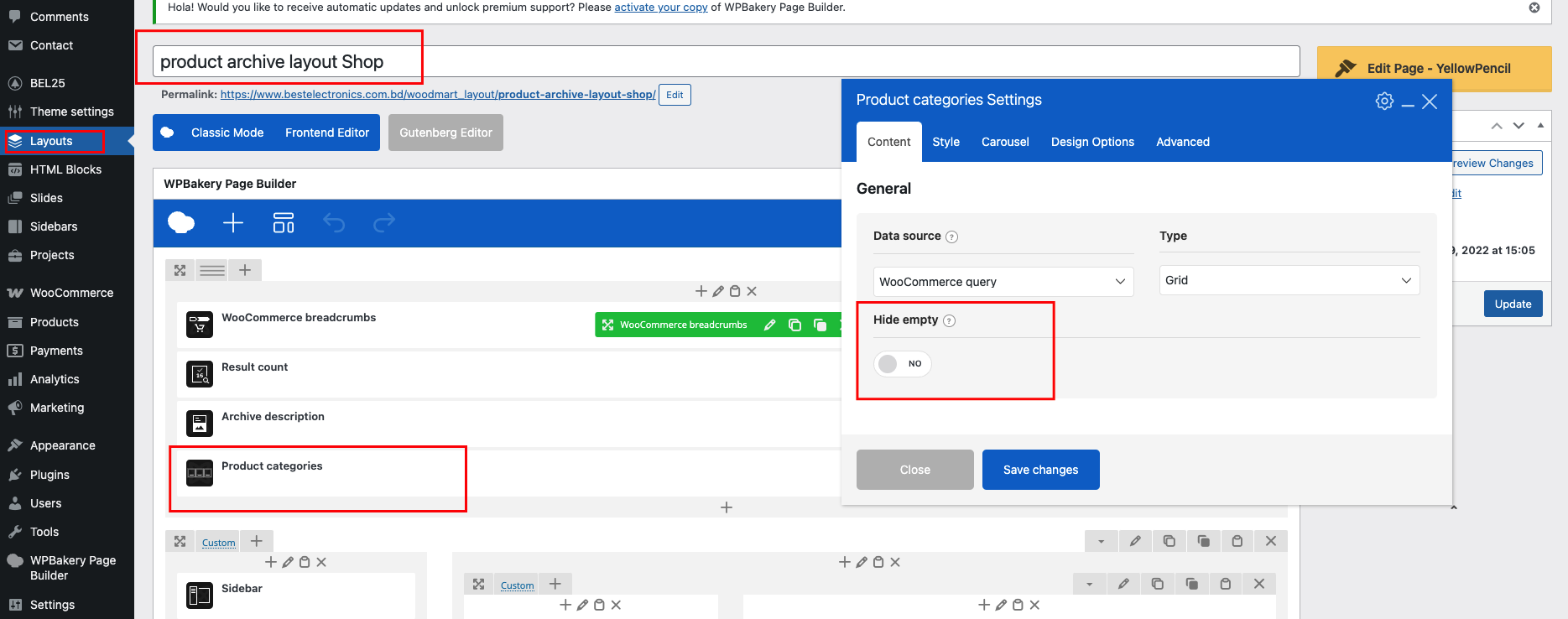Collapse the Publish box panel

tap(1540, 126)
